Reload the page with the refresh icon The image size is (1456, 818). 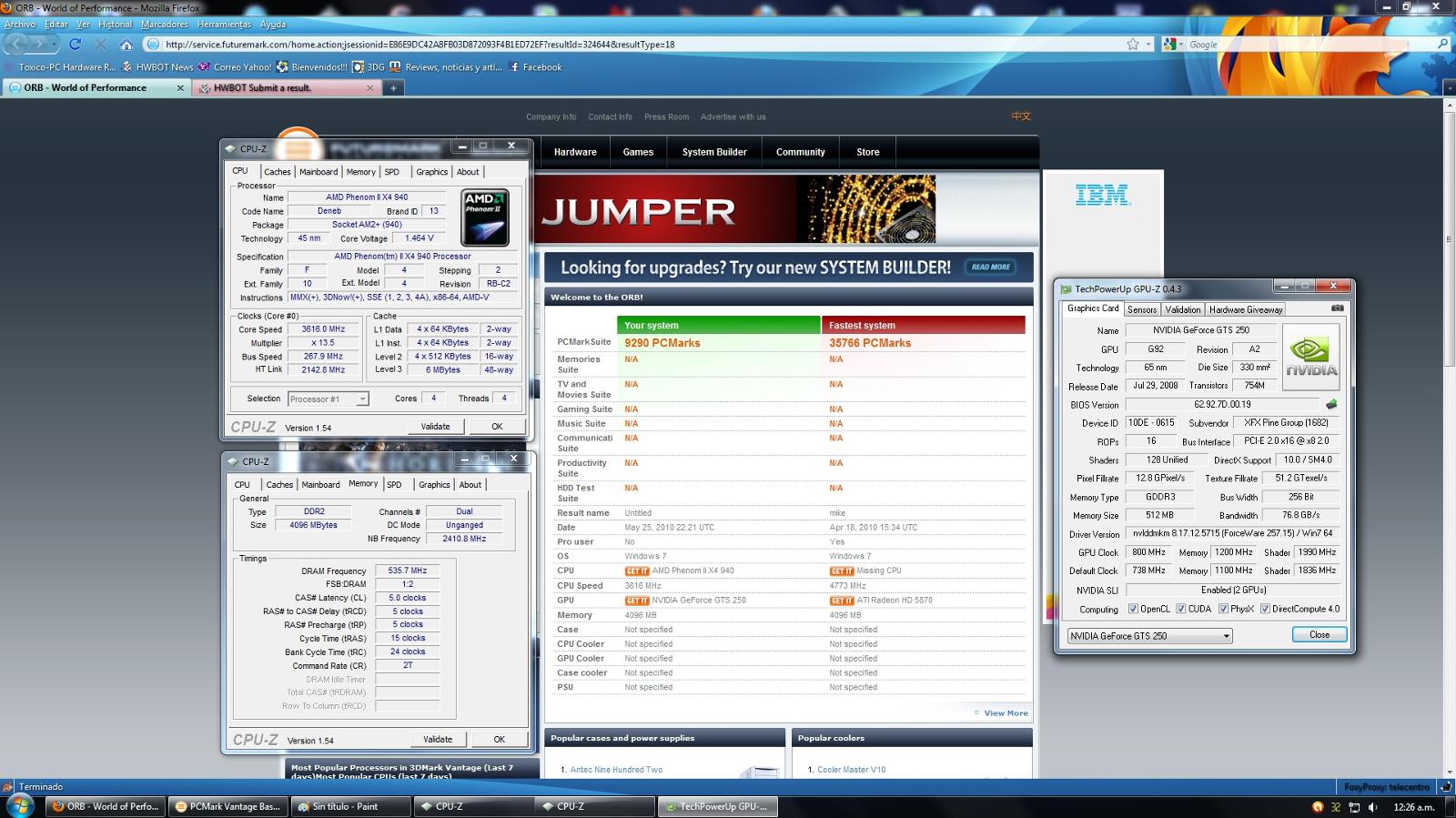(76, 44)
